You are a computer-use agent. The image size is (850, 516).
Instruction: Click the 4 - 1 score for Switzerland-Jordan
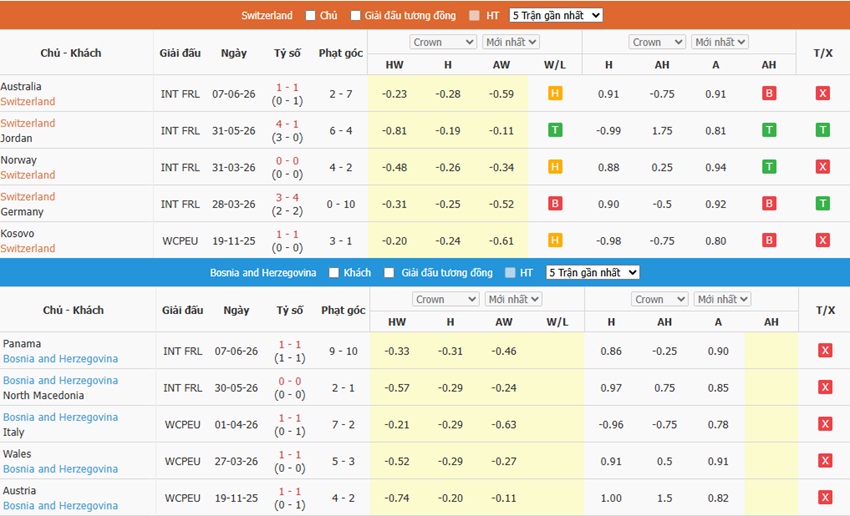click(287, 124)
